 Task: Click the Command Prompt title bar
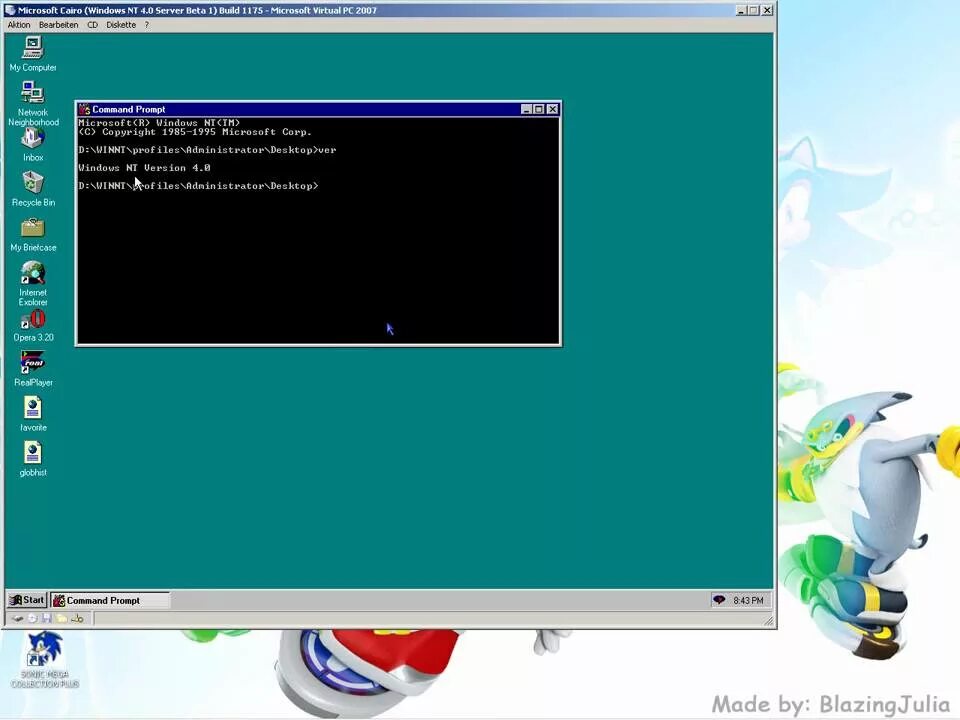coord(318,110)
